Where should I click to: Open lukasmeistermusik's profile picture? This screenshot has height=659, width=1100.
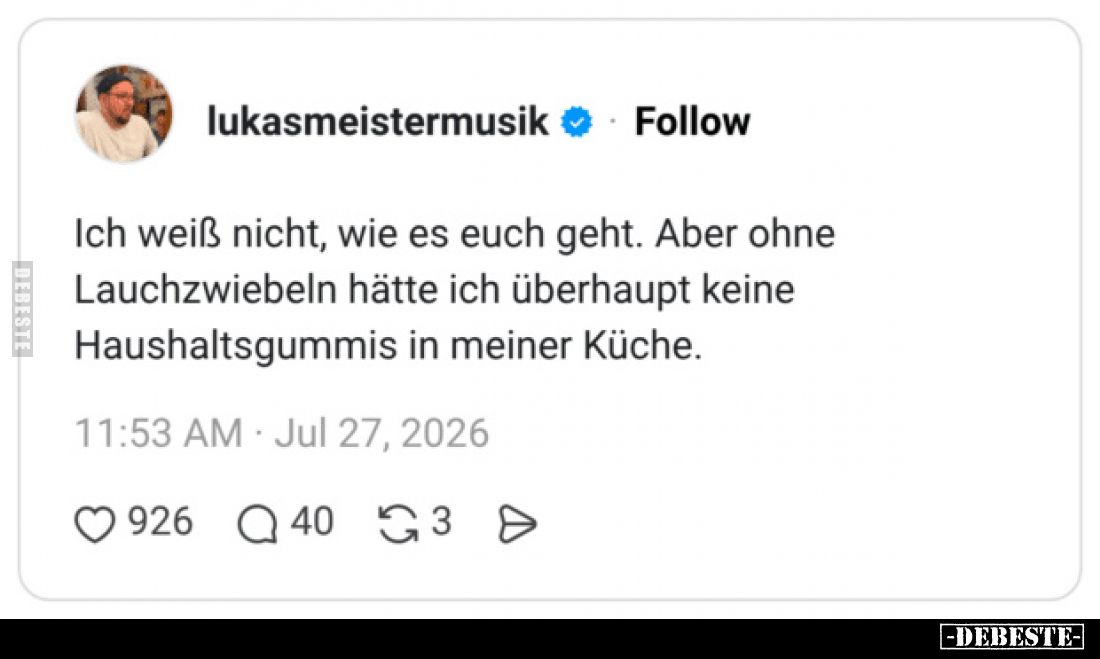coord(123,114)
